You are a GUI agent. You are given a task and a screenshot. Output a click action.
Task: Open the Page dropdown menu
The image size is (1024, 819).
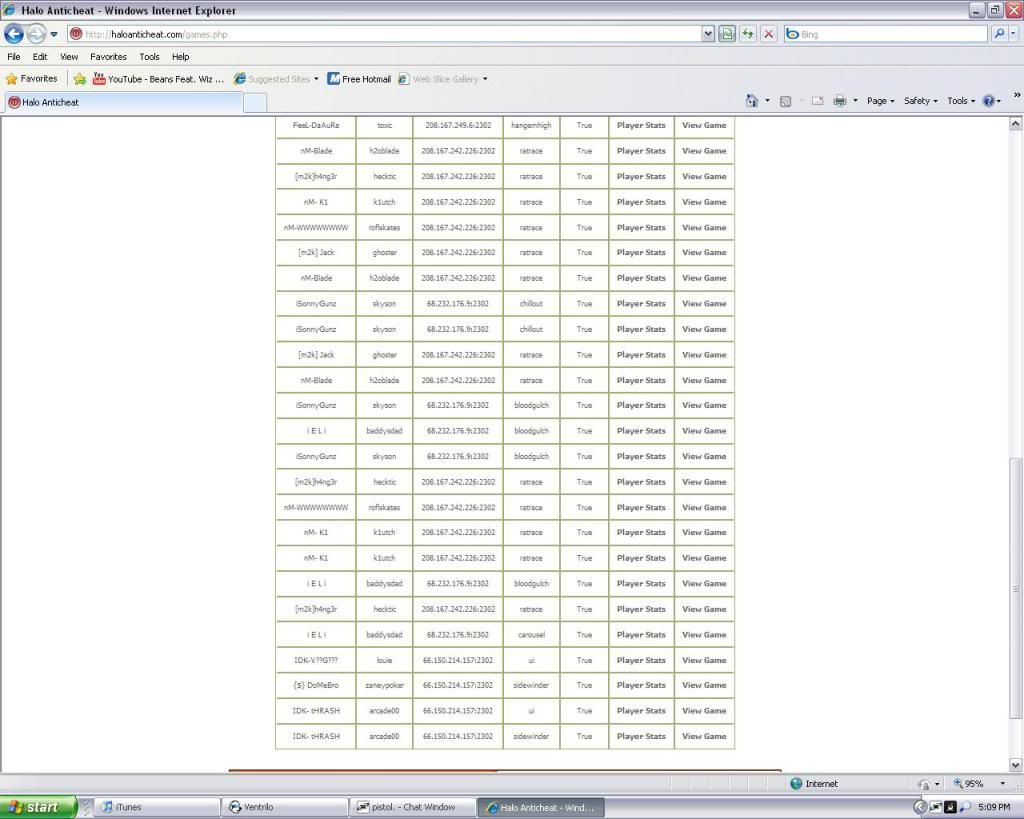(x=880, y=101)
